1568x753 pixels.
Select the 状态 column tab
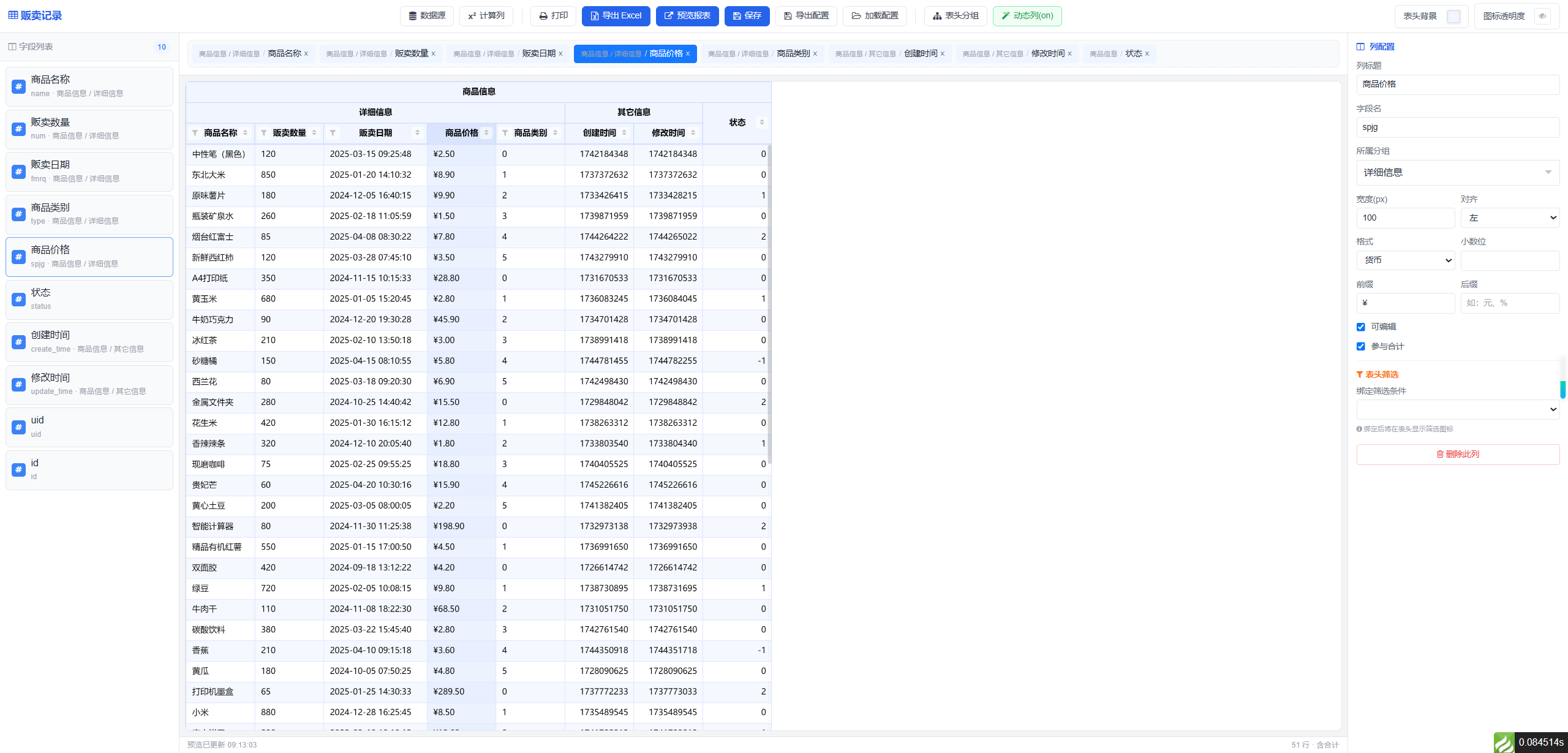point(1119,54)
